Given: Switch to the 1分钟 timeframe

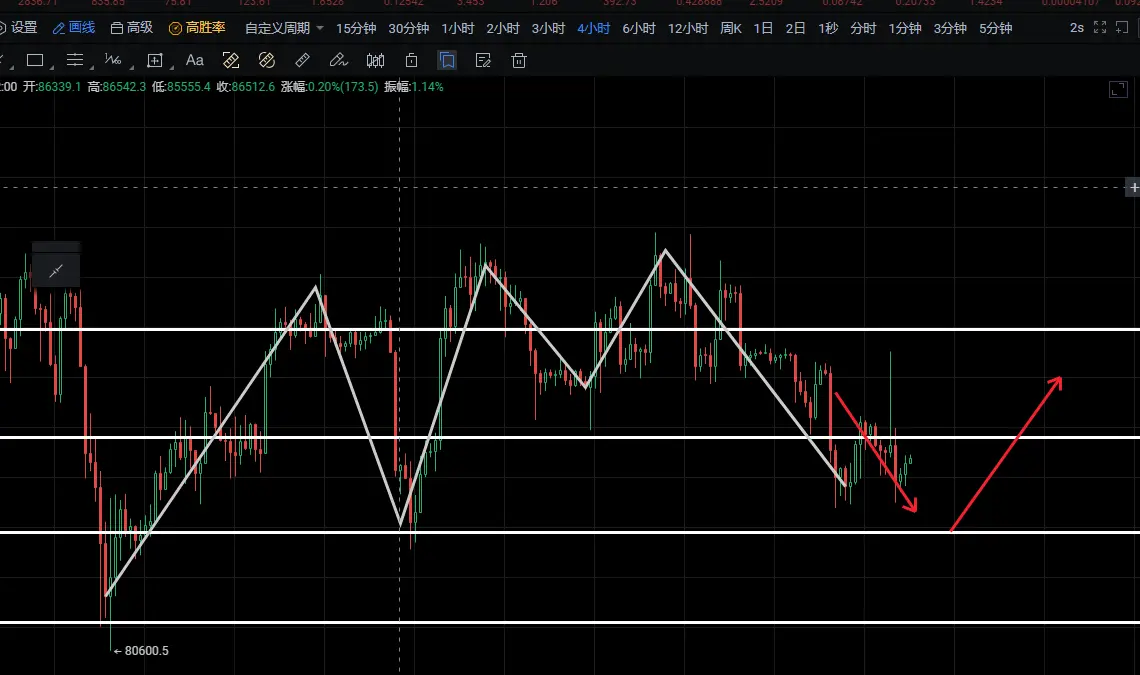Looking at the screenshot, I should (905, 28).
